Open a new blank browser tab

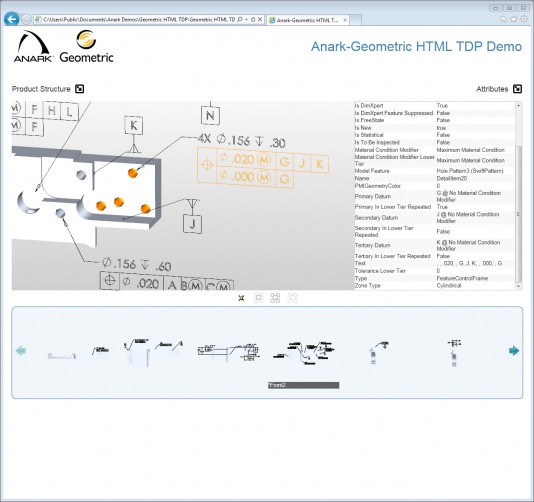(x=356, y=20)
